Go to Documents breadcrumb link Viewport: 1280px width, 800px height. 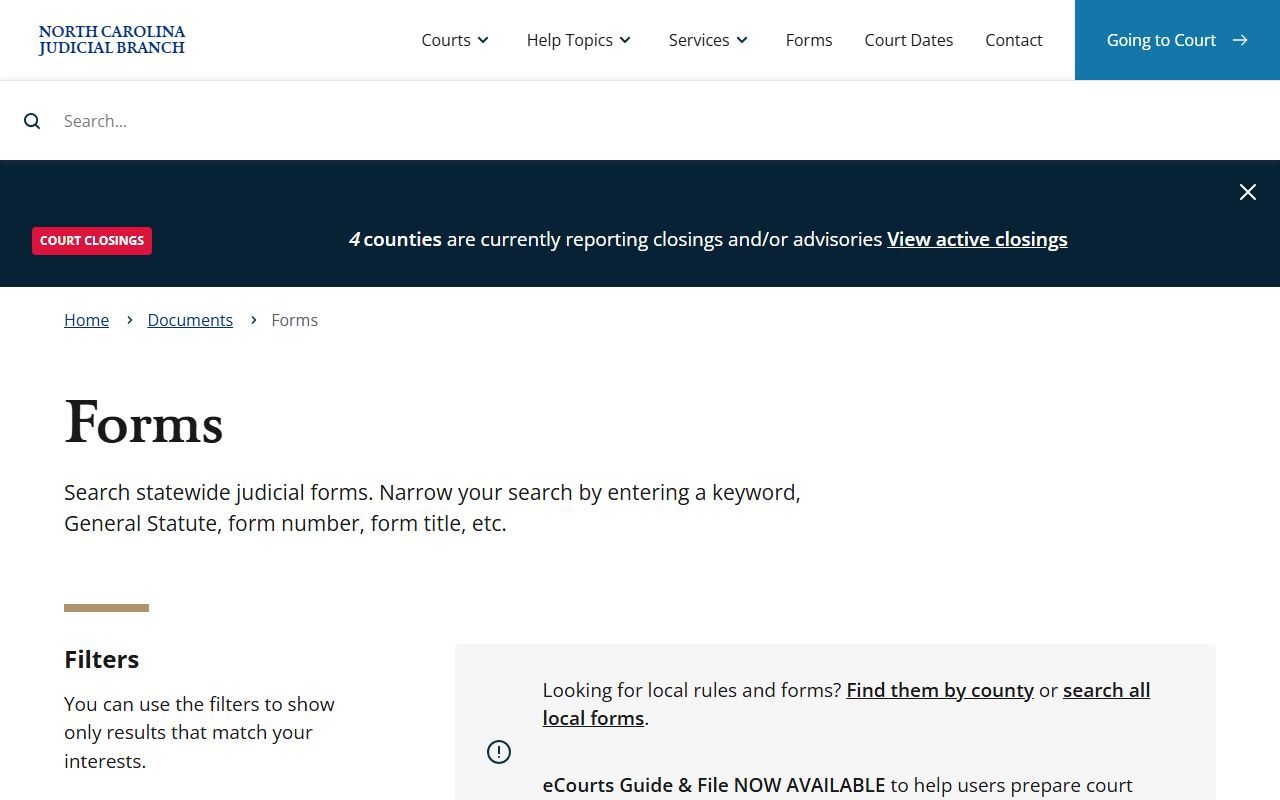190,320
